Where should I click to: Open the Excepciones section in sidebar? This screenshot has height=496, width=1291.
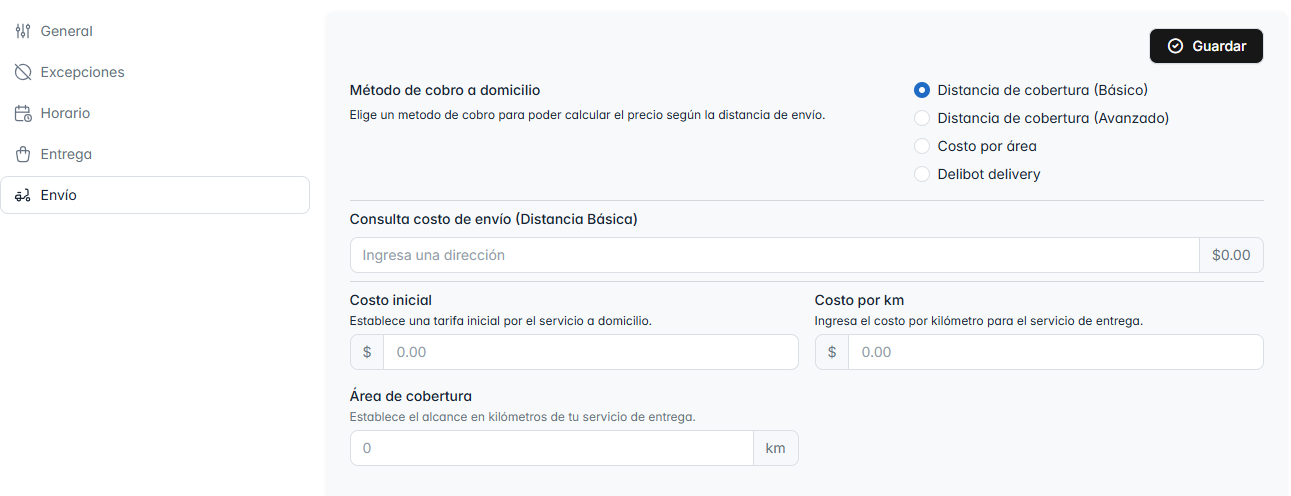click(x=82, y=72)
